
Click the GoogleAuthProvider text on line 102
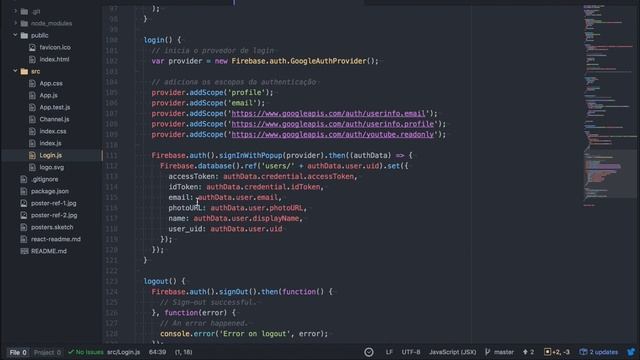click(x=328, y=61)
